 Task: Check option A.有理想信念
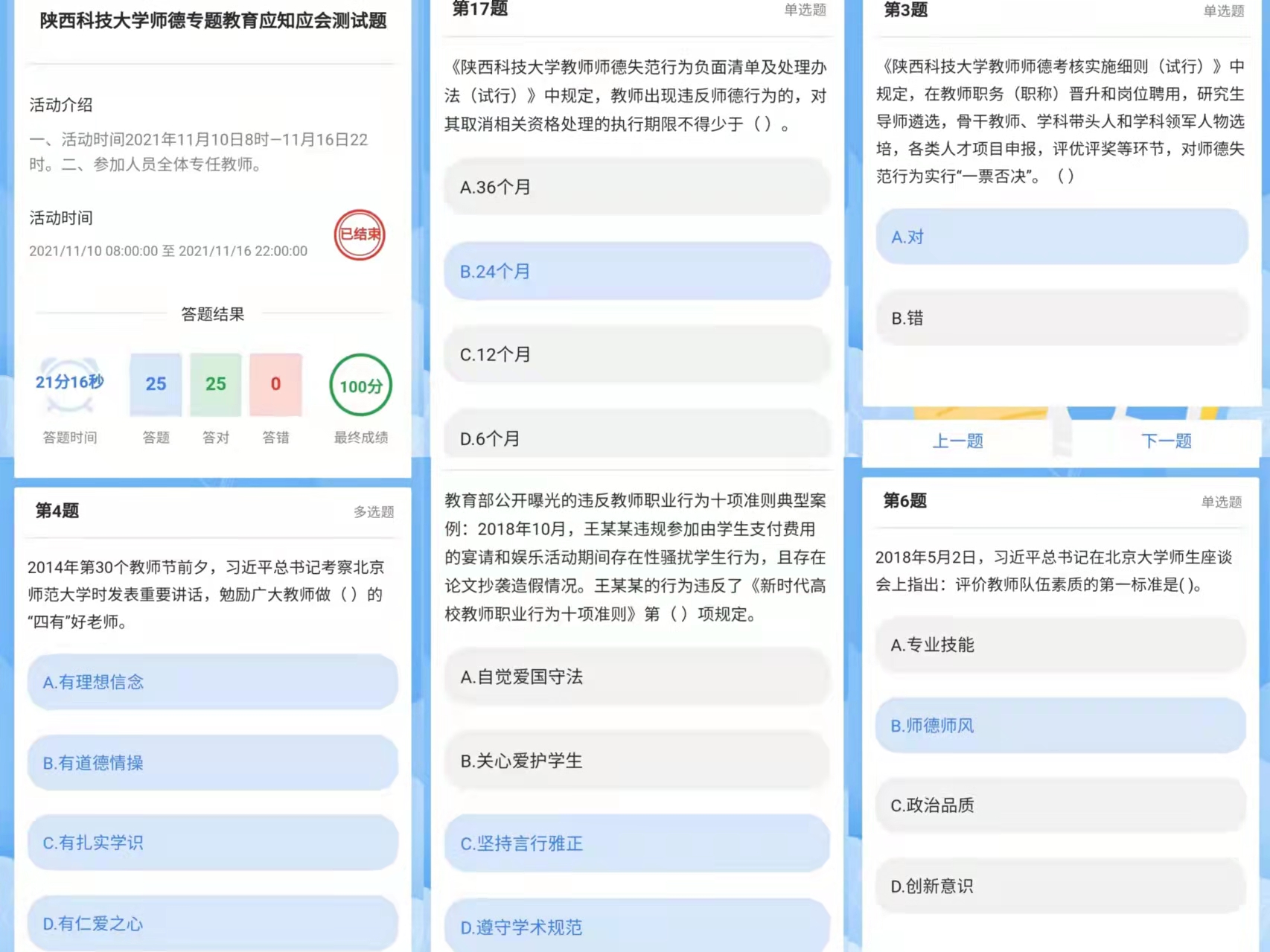212,683
